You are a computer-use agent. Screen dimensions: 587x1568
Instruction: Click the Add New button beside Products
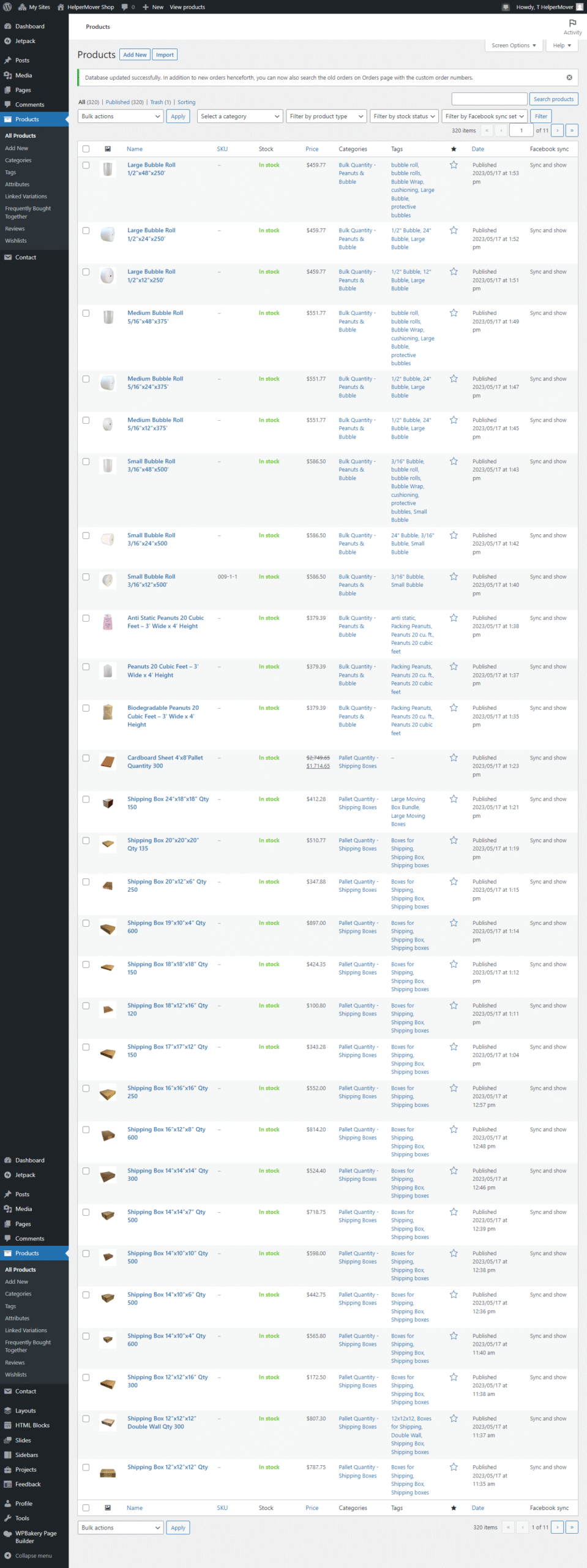pos(135,55)
